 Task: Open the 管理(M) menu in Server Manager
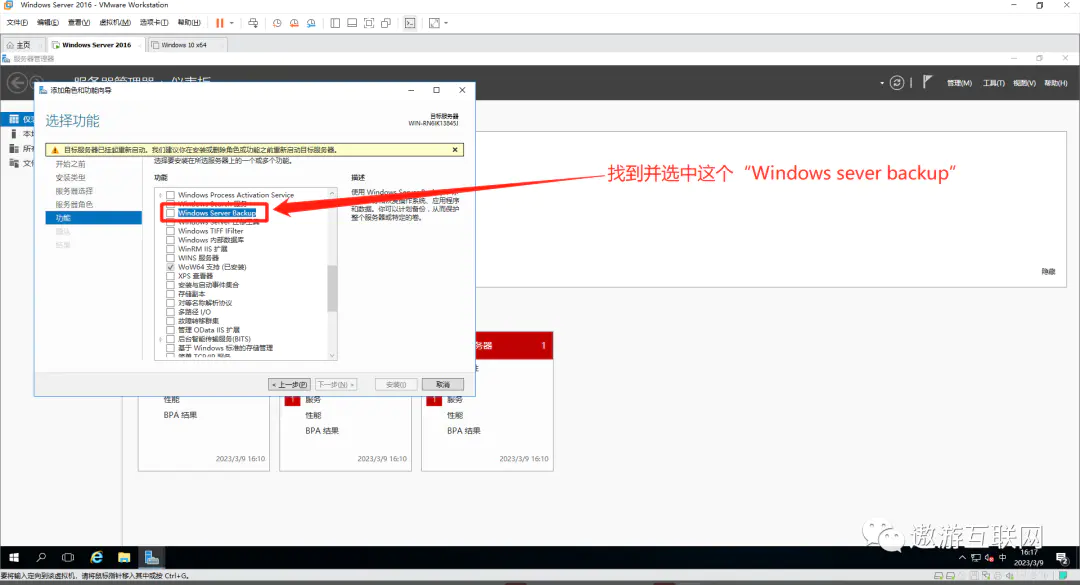point(959,83)
